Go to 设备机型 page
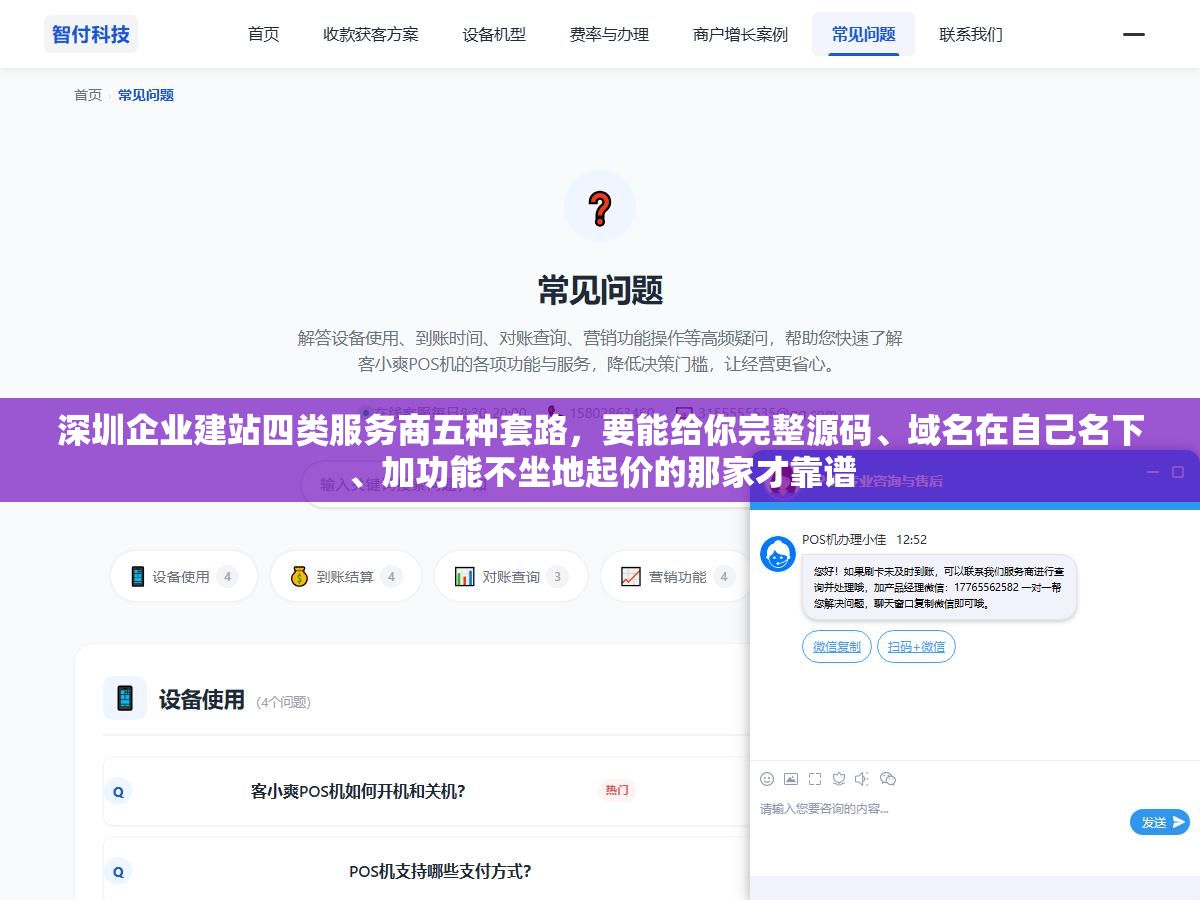 (494, 34)
